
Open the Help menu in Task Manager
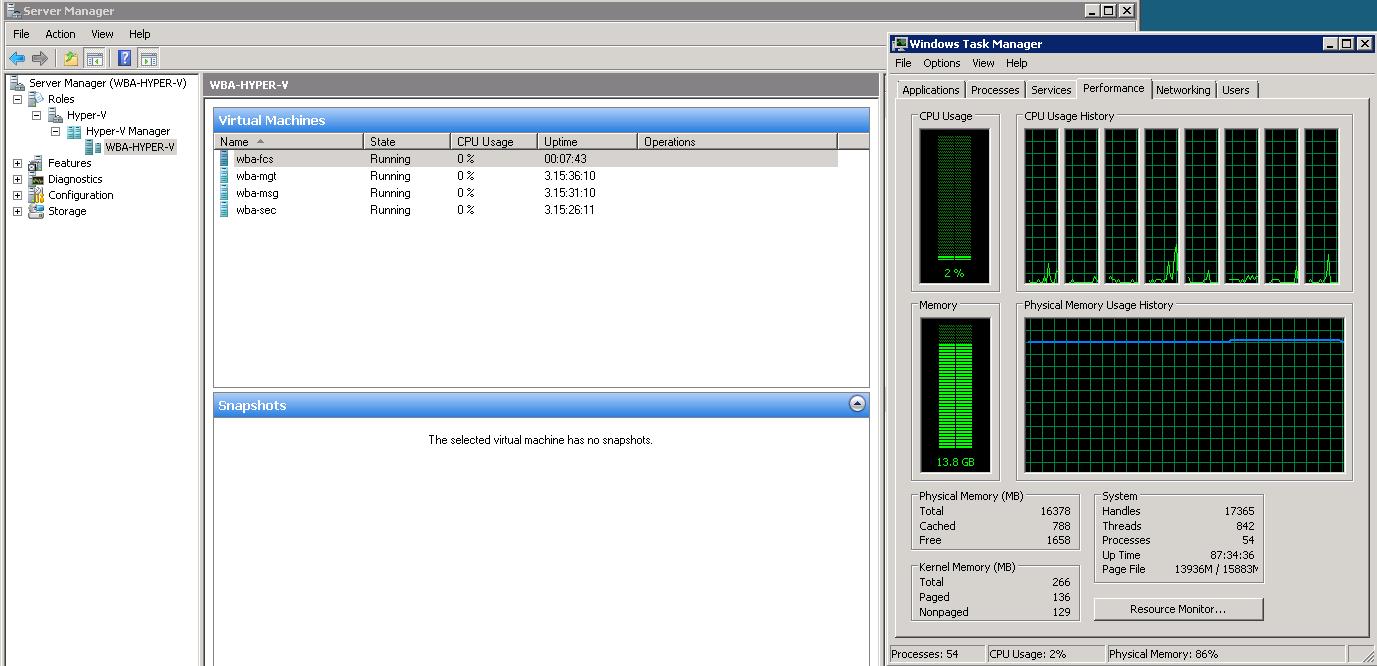tap(1016, 63)
